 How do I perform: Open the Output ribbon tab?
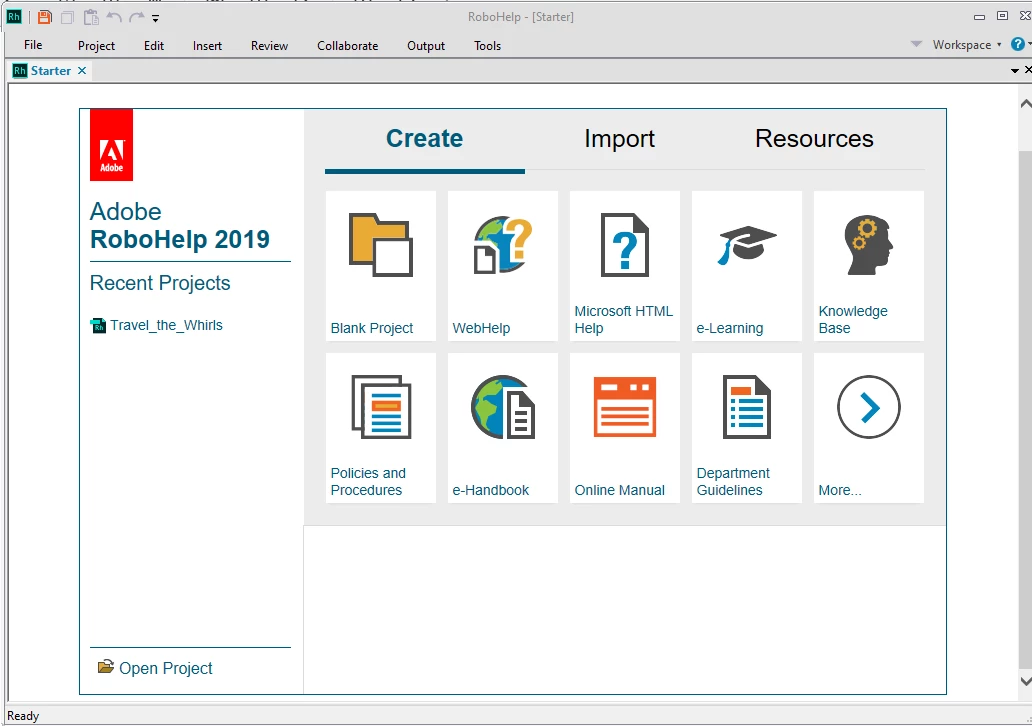click(x=426, y=45)
